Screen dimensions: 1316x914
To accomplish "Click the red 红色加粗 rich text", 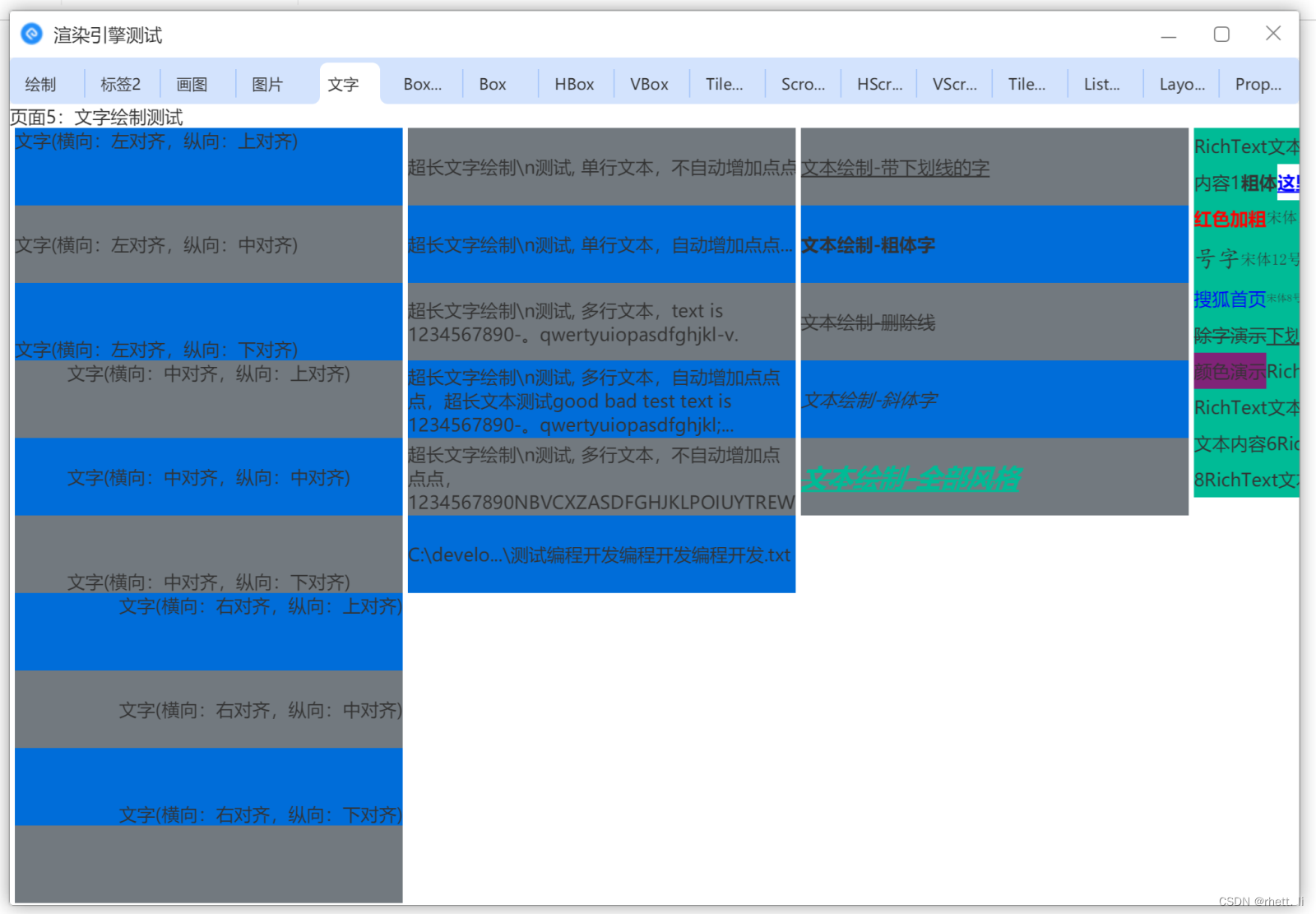I will click(1230, 219).
